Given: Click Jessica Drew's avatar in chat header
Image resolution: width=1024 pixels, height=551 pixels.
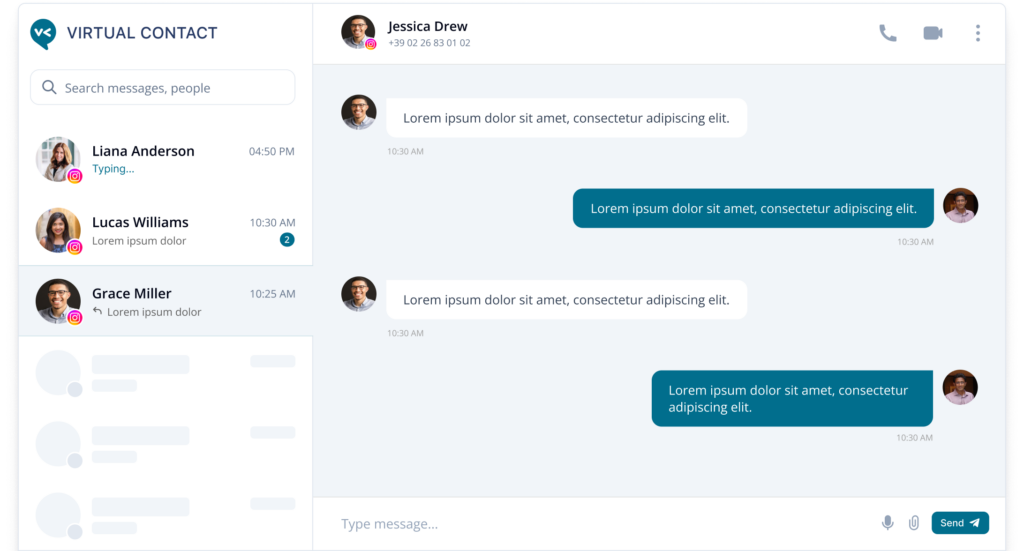Looking at the screenshot, I should click(x=359, y=32).
